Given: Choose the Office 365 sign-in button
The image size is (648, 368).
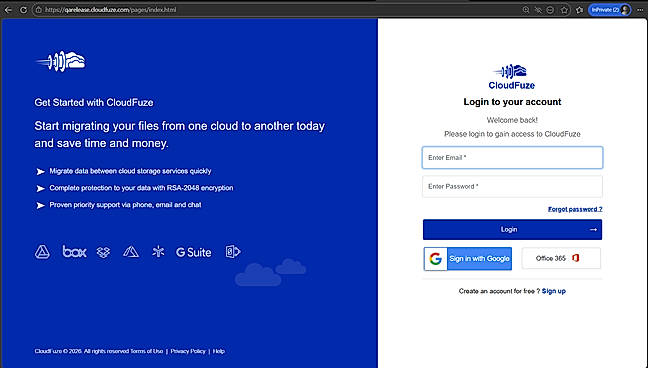Looking at the screenshot, I should pyautogui.click(x=561, y=258).
